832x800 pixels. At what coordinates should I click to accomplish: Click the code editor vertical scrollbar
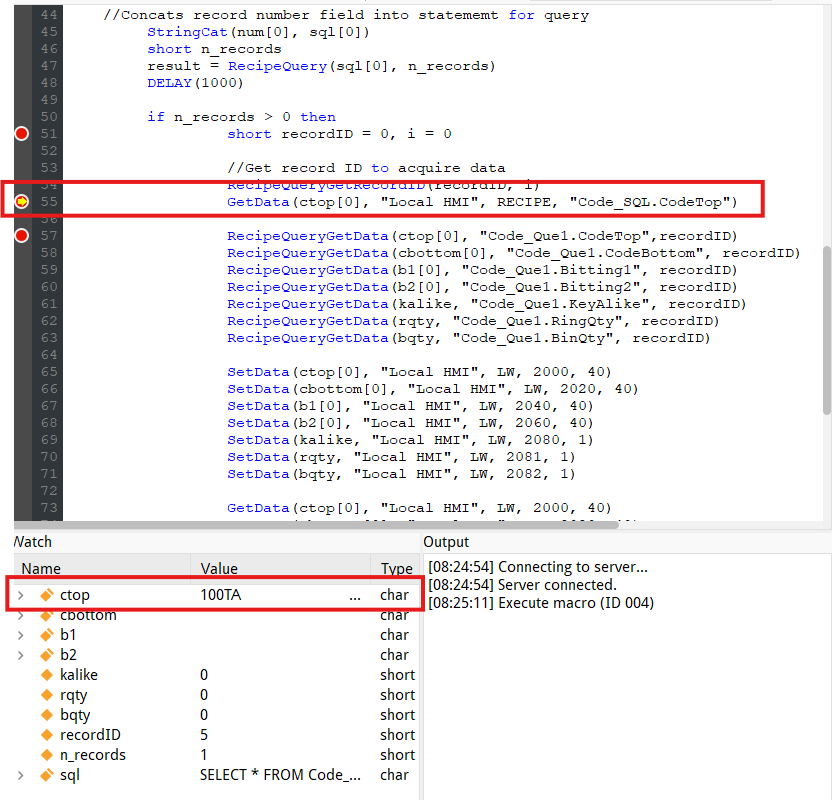coord(826,330)
